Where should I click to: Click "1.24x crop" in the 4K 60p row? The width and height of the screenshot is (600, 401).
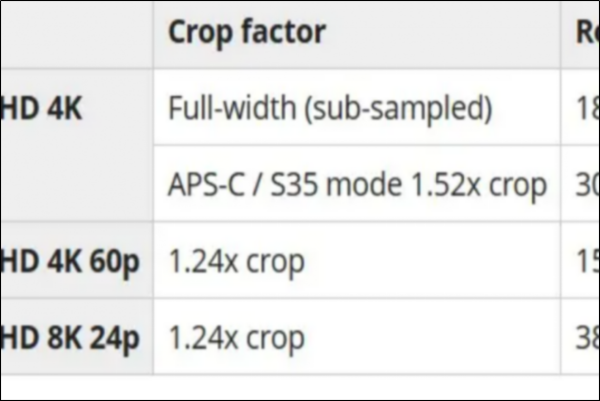[x=236, y=261]
